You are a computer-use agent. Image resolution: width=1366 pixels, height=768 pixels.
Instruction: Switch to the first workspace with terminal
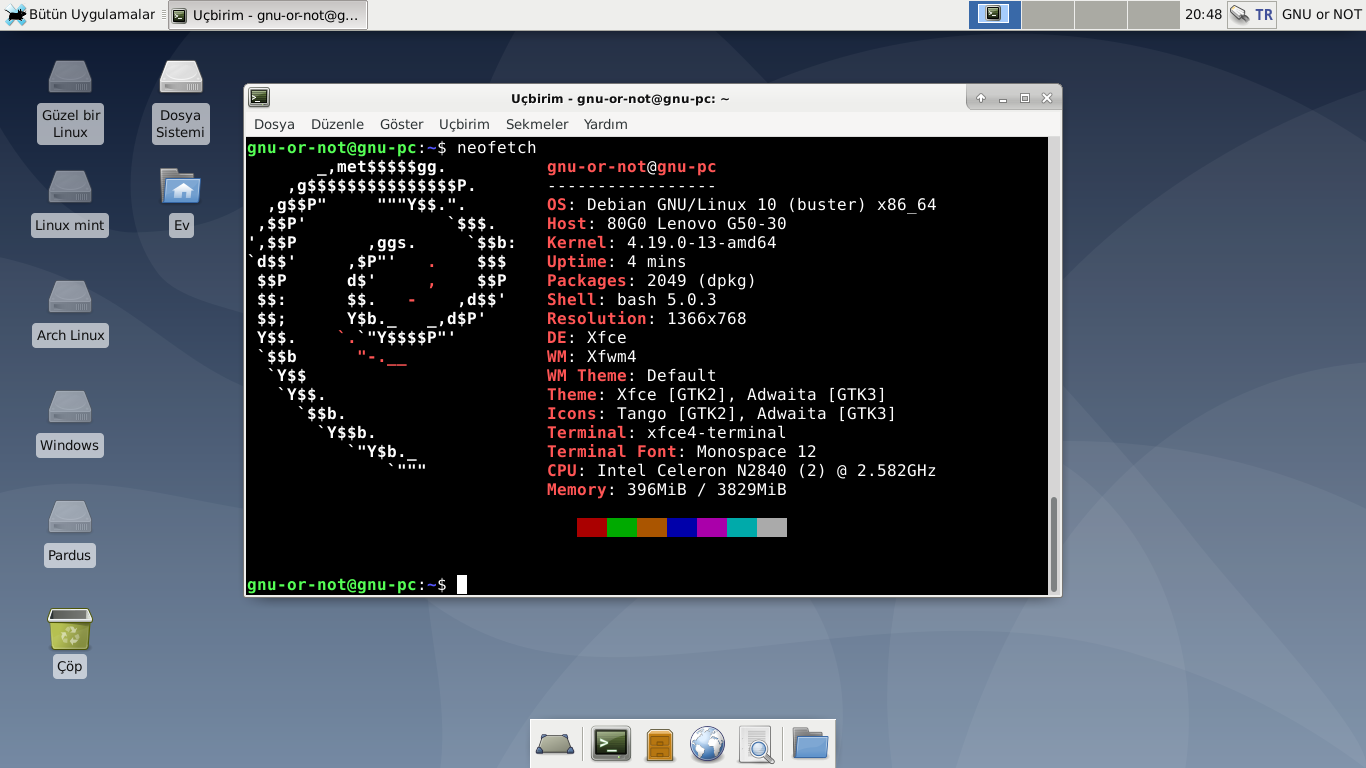[995, 14]
